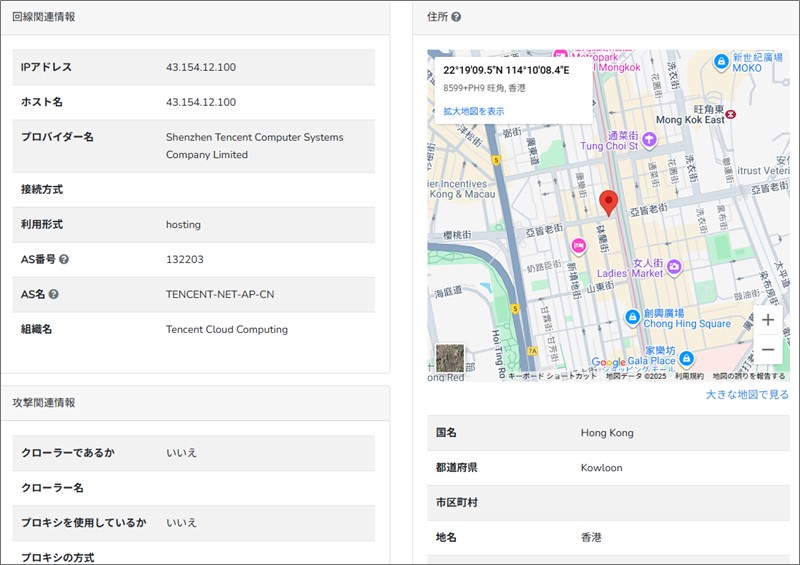Select hosting value in 利用形式 row
The image size is (800, 565).
click(183, 225)
